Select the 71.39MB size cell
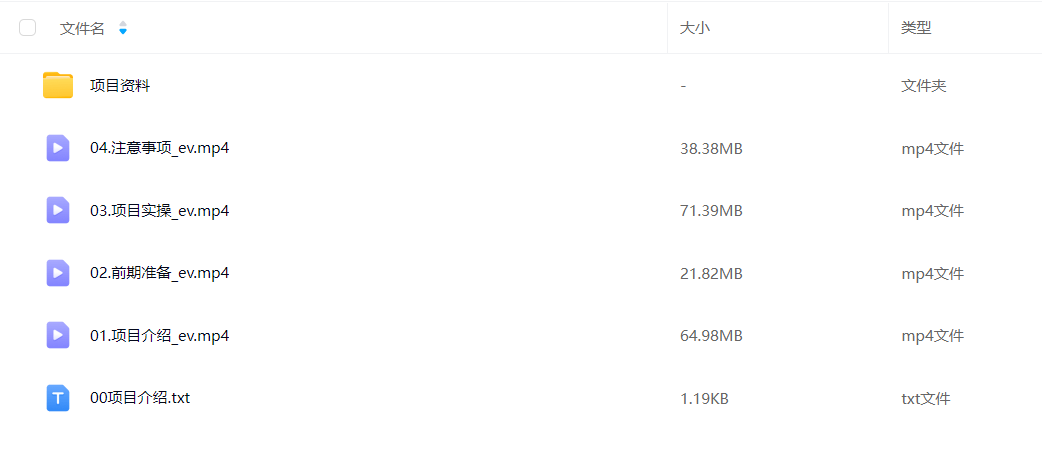This screenshot has width=1042, height=472. [x=711, y=211]
